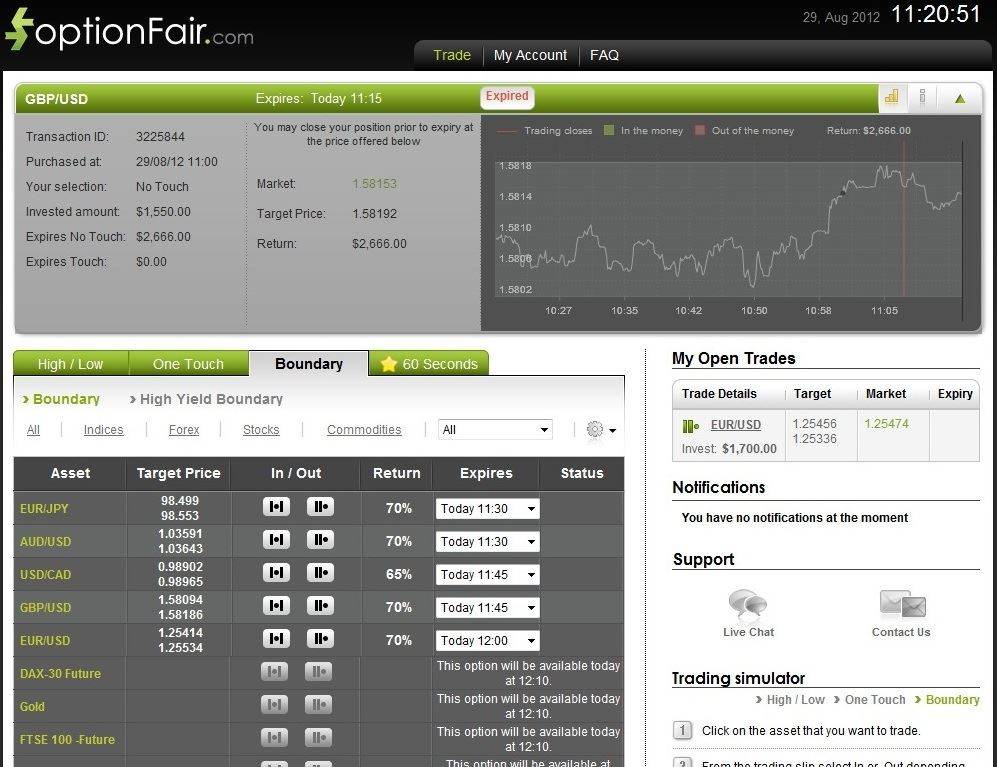Open the All assets filter combo box
Screen dimensions: 997x767
pyautogui.click(x=495, y=429)
